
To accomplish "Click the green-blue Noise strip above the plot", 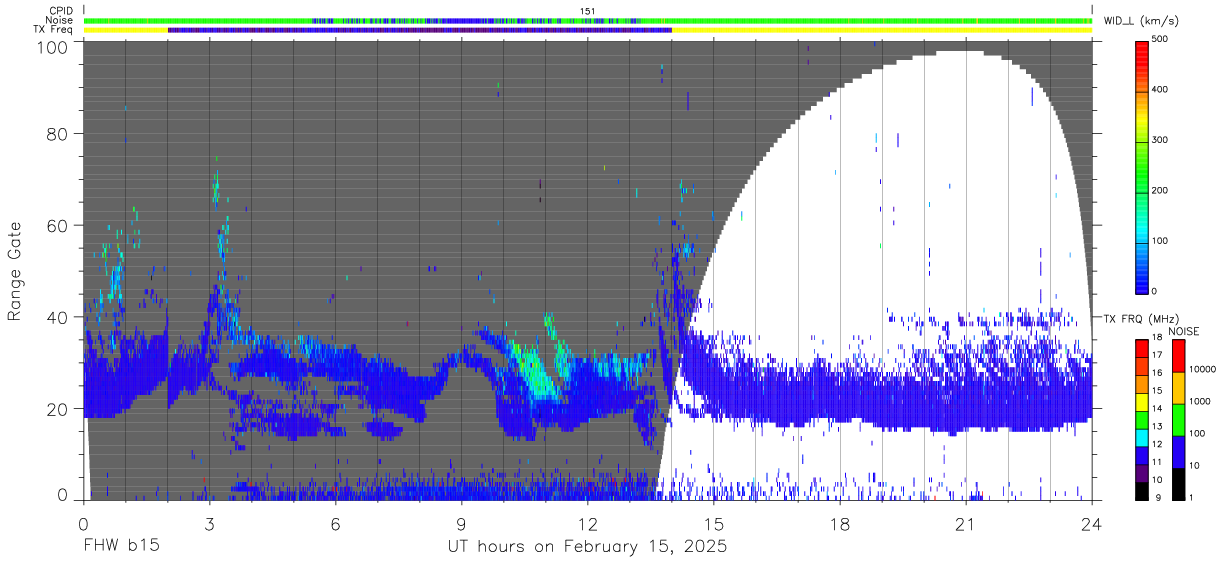I will 588,20.
